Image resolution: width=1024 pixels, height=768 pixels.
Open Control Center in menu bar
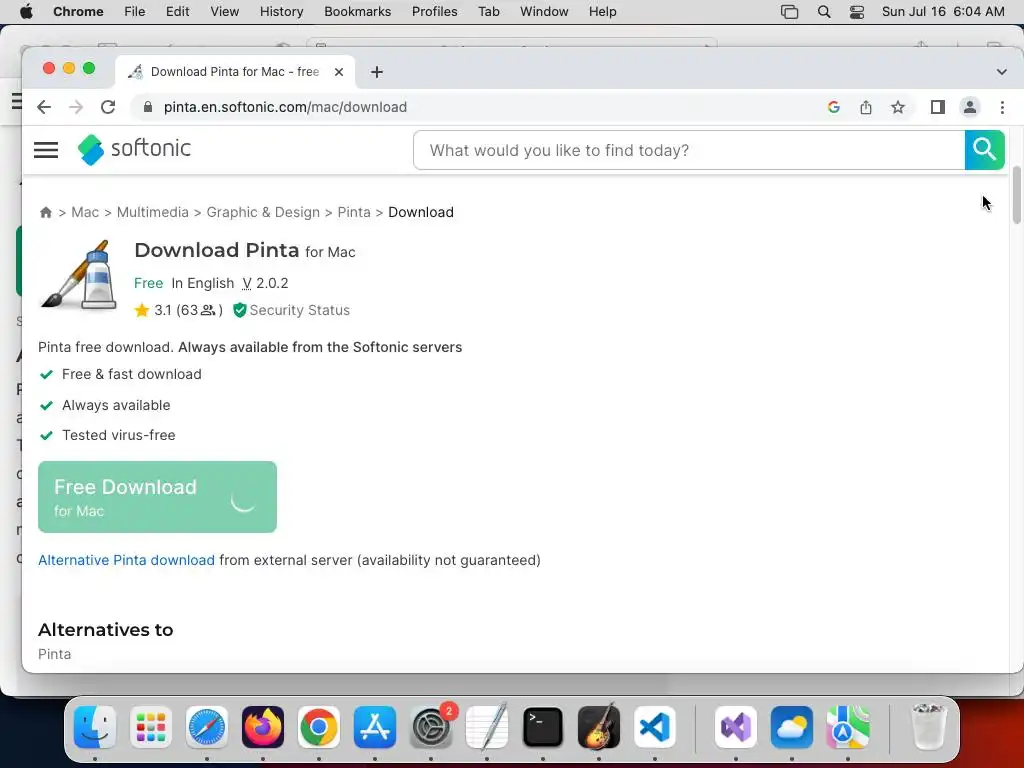pyautogui.click(x=857, y=12)
